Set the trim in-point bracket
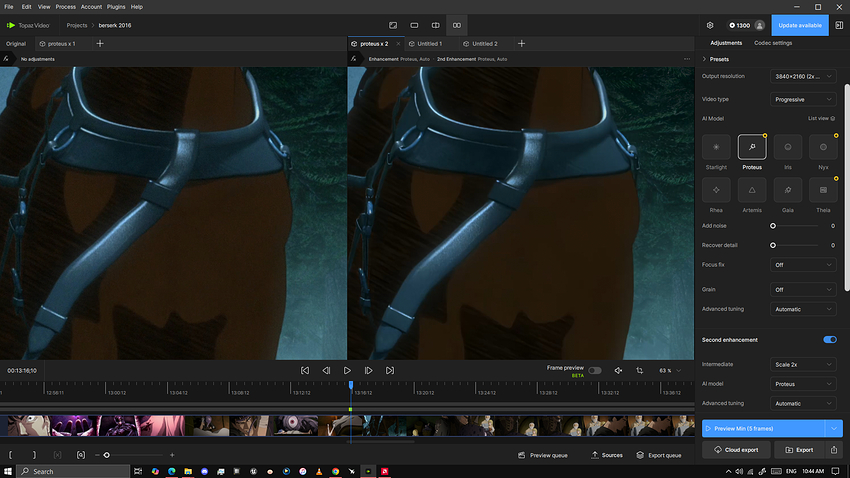Viewport: 850px width, 478px height. tap(10, 455)
